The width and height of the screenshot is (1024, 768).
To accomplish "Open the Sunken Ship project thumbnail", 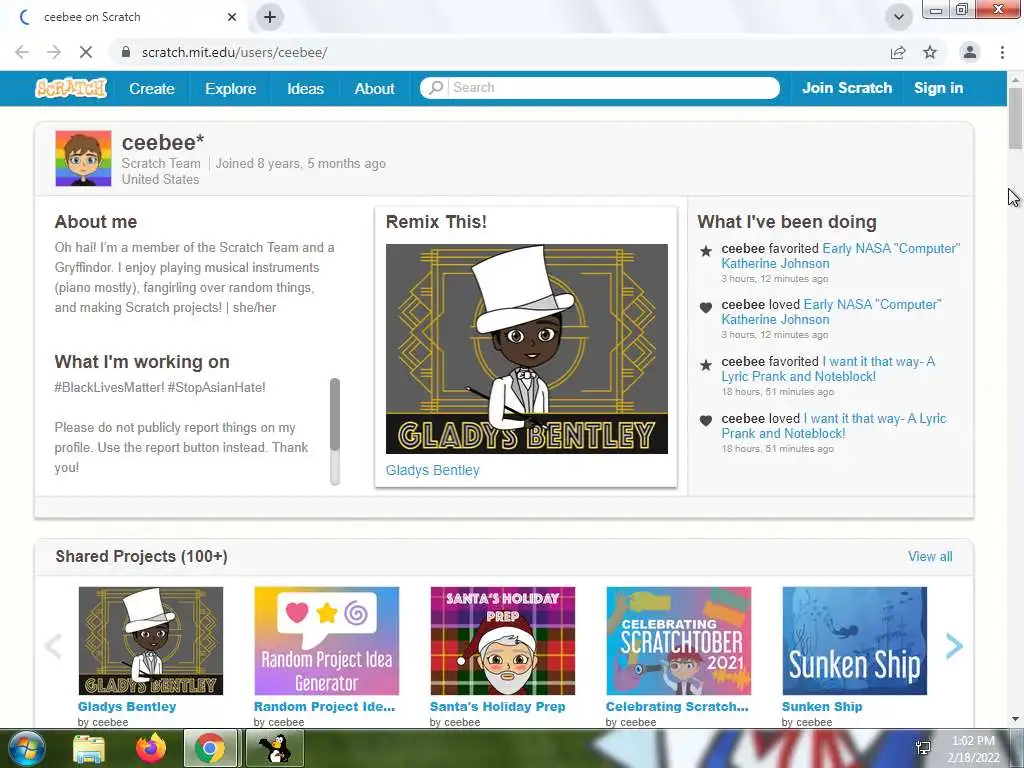I will 854,641.
